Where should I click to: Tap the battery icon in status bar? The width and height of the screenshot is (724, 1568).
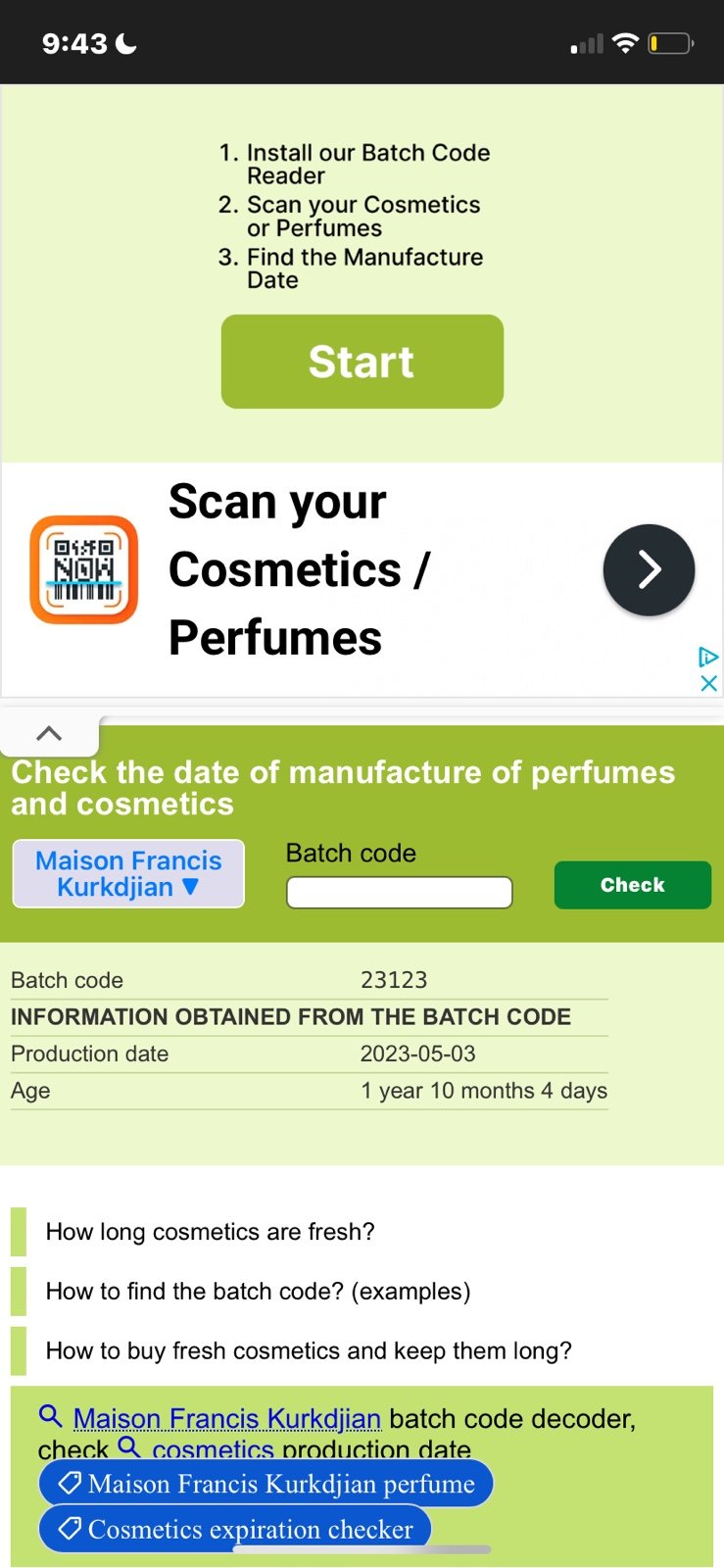click(x=671, y=43)
